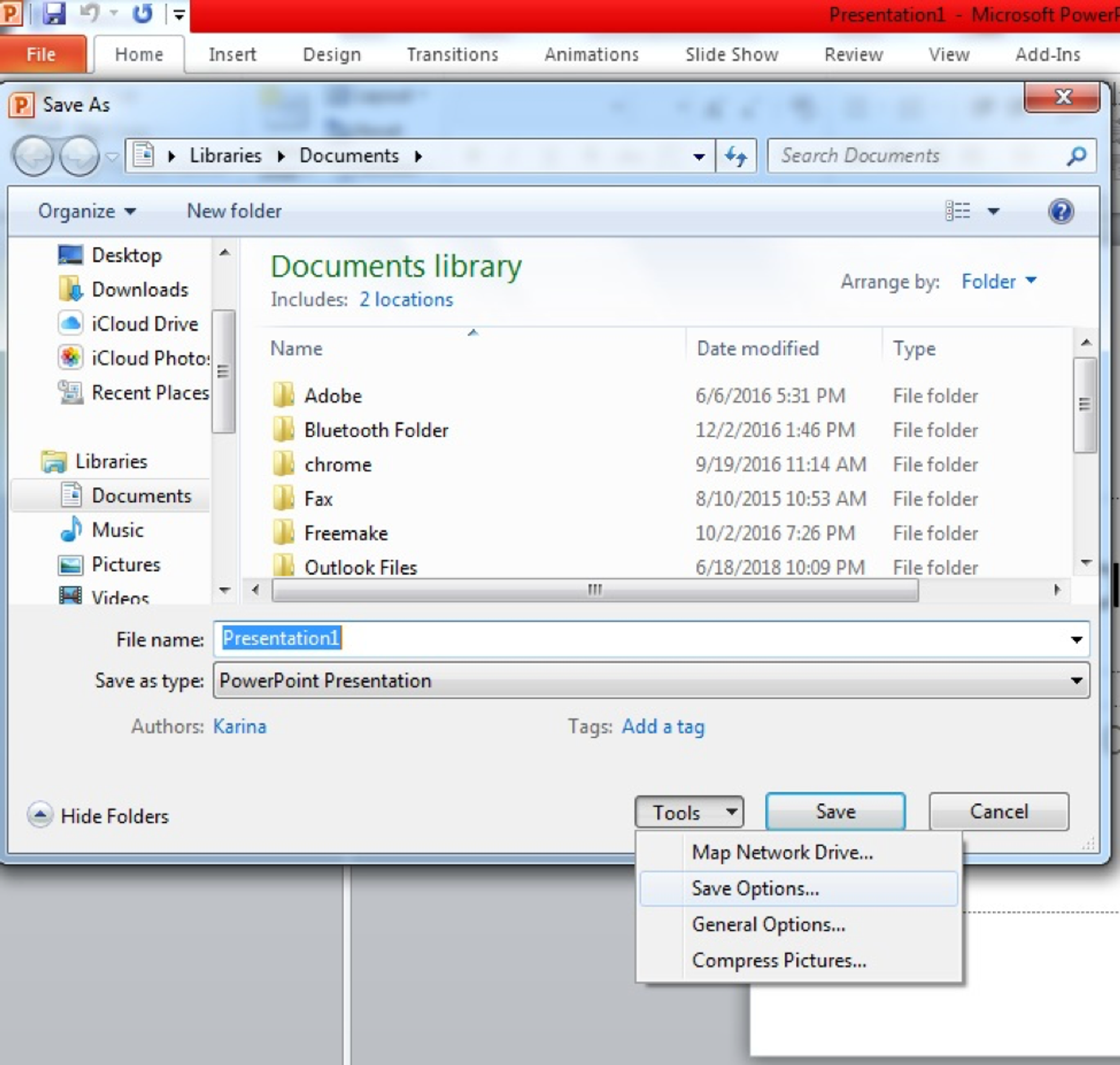Open the Adobe folder
The image size is (1120, 1065).
[332, 395]
